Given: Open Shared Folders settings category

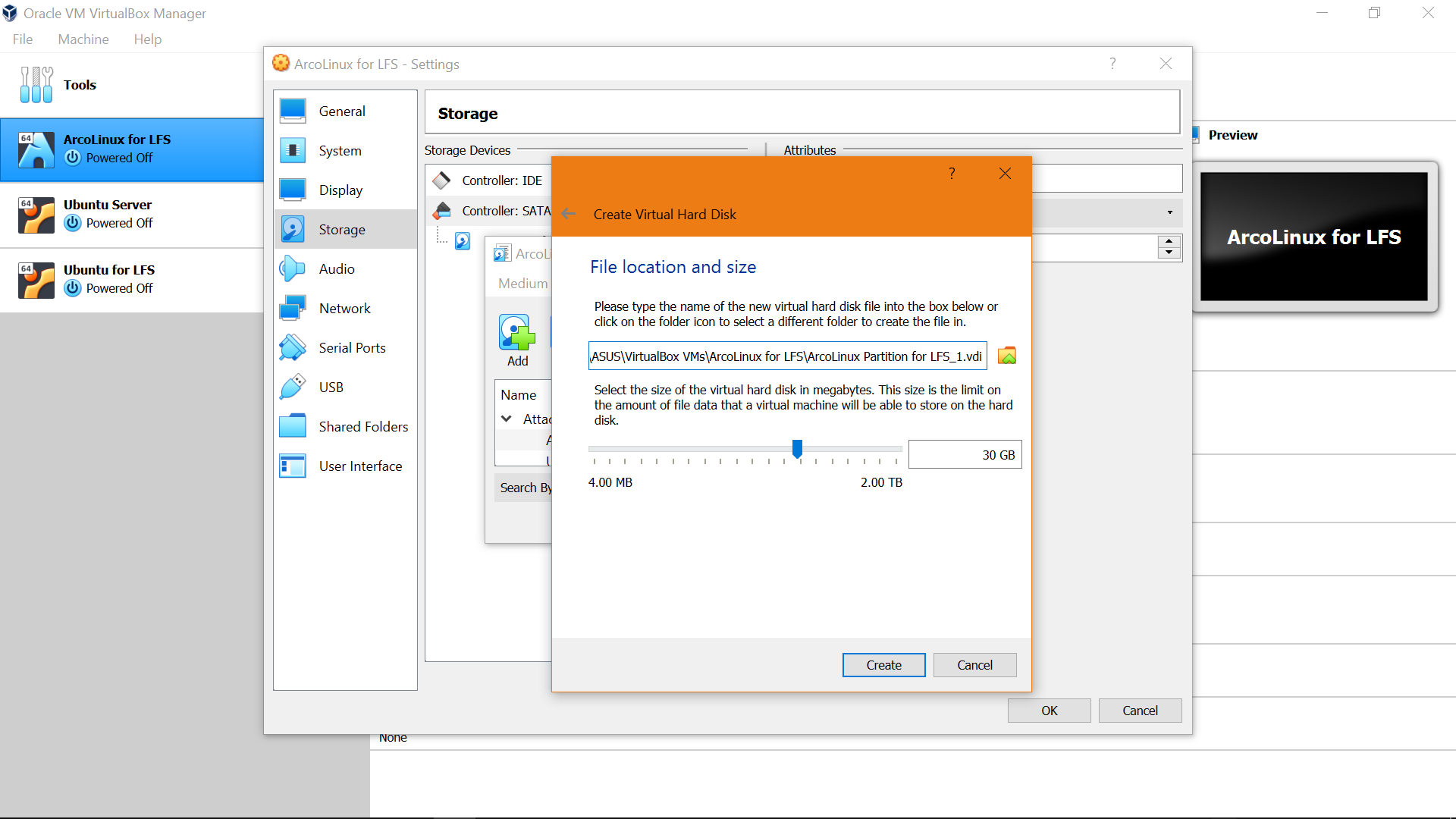Looking at the screenshot, I should point(345,427).
